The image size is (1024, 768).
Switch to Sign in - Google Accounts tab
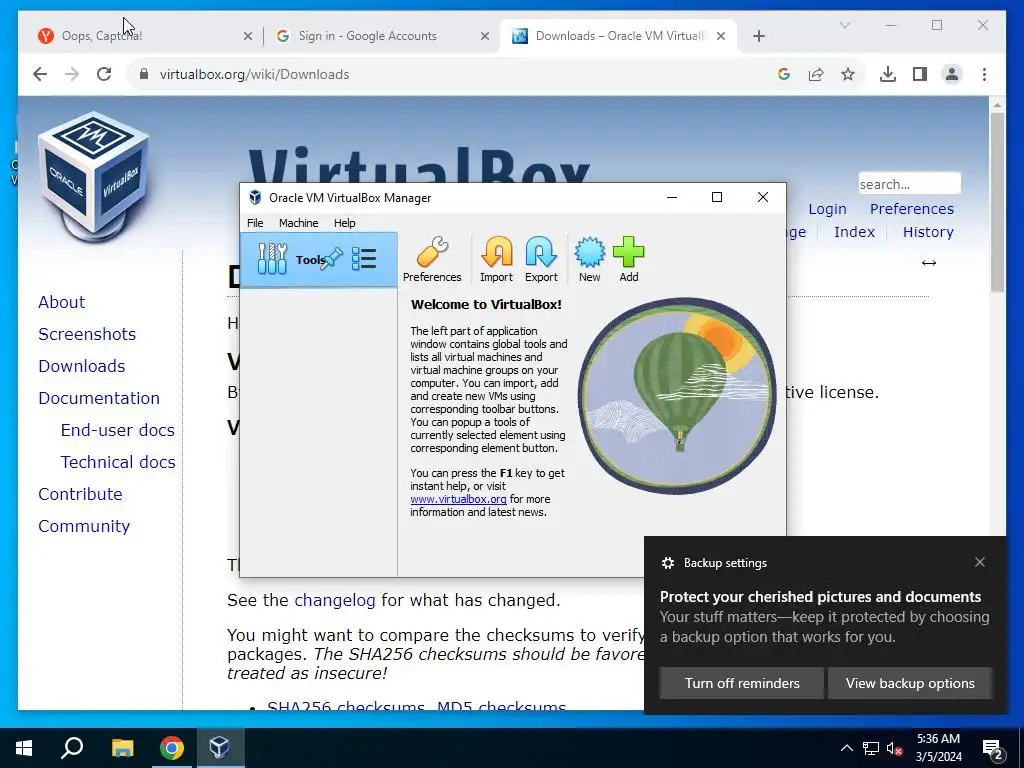pyautogui.click(x=381, y=36)
